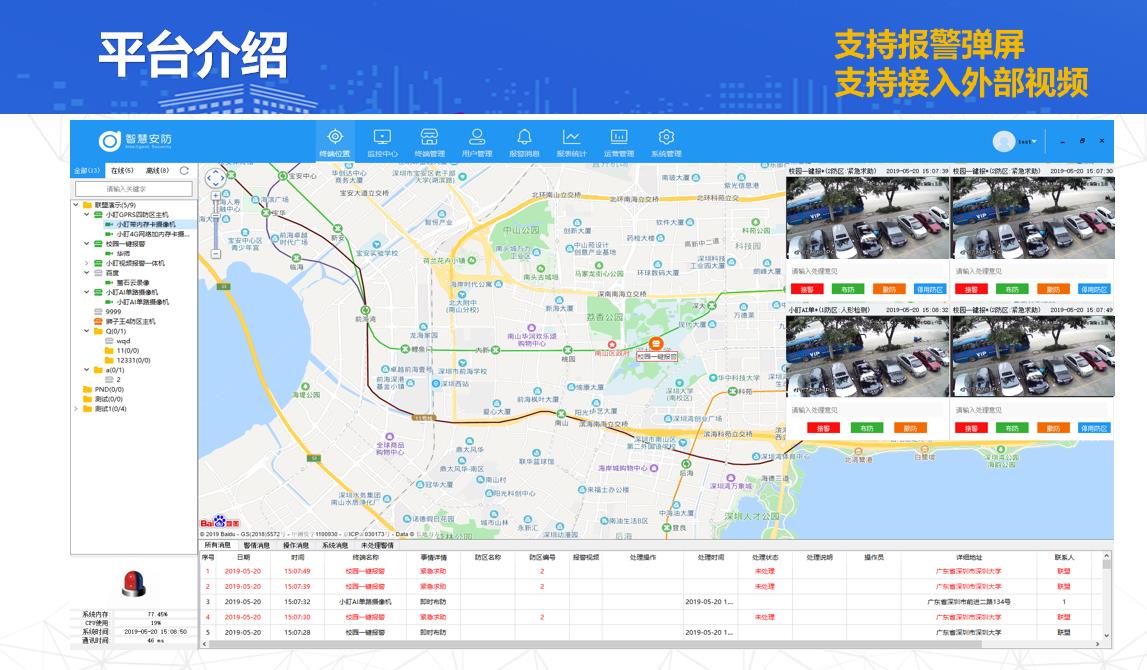Open the 终端位置 terminal location view
Image resolution: width=1147 pixels, height=670 pixels.
pos(335,142)
